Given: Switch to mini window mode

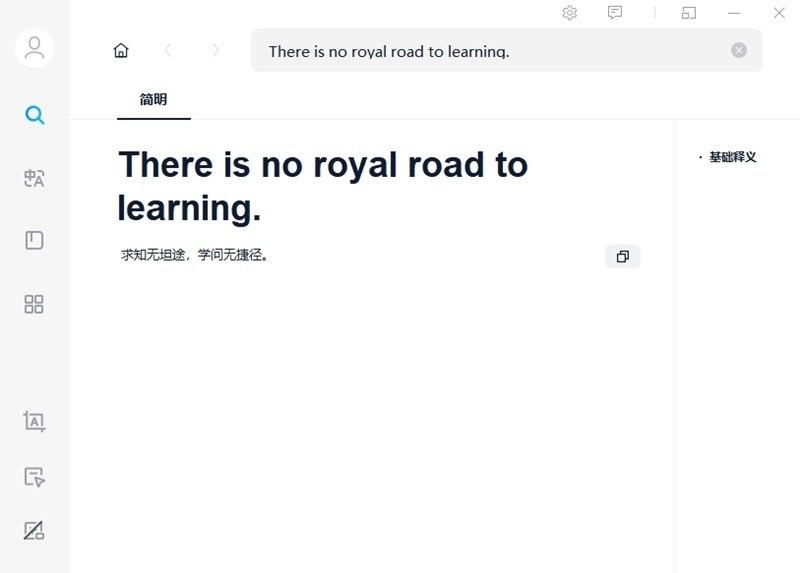Looking at the screenshot, I should [x=689, y=13].
